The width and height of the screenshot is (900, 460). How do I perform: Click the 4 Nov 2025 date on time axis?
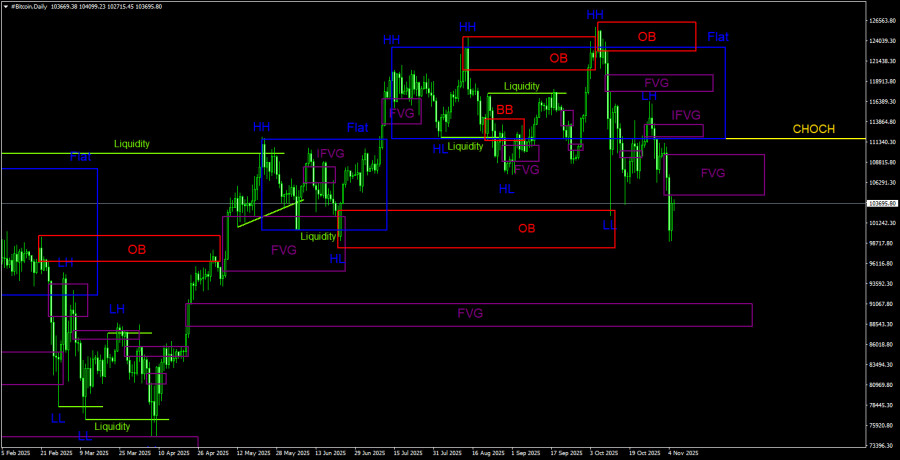(x=682, y=452)
